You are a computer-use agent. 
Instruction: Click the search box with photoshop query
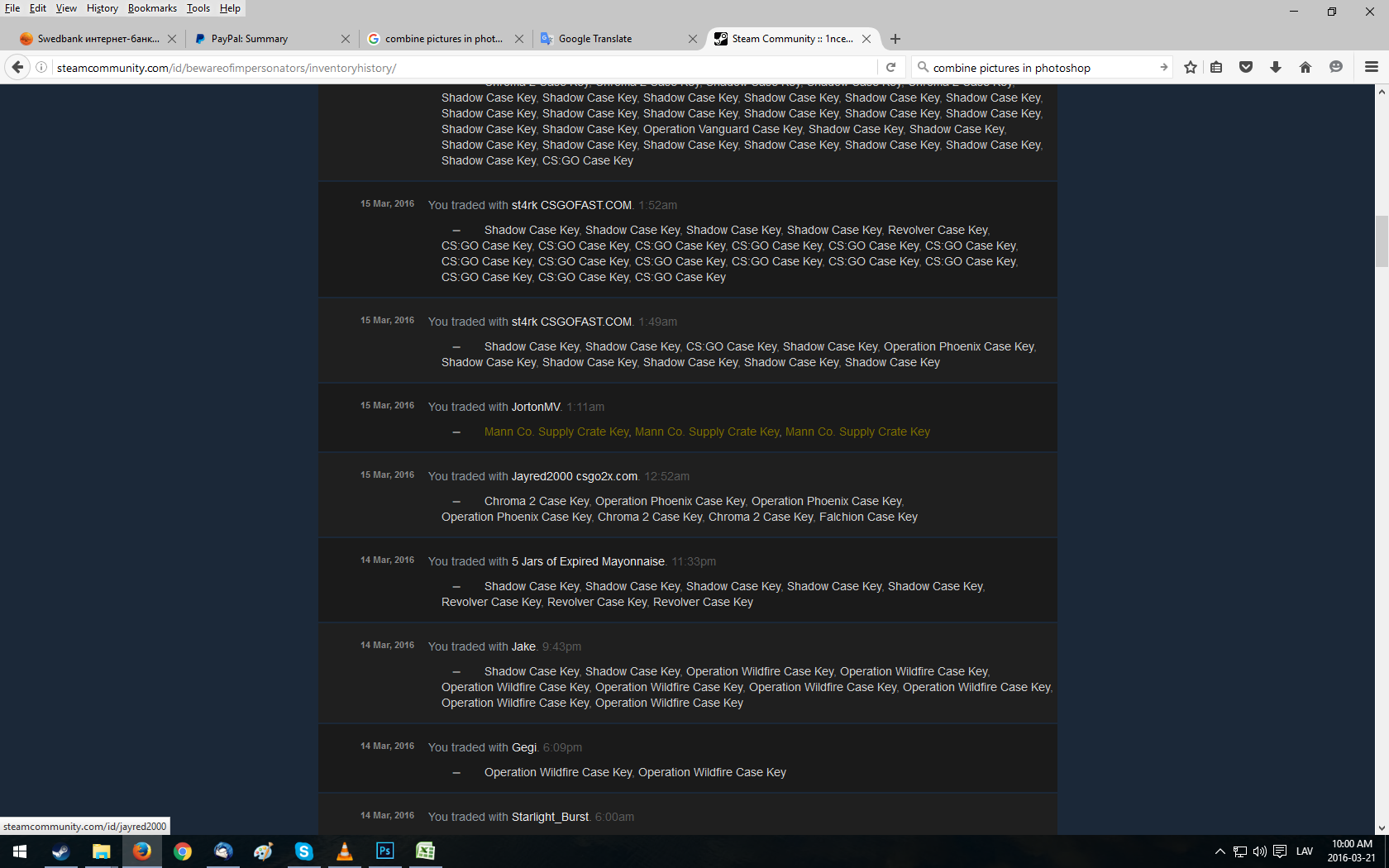click(x=1042, y=68)
